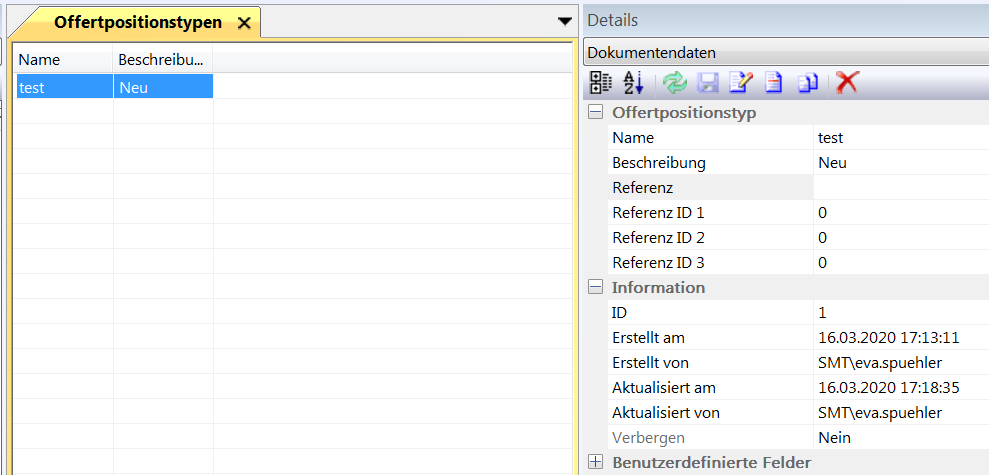The image size is (989, 475).
Task: Close the Offertpositionstypen tab
Action: click(x=244, y=23)
